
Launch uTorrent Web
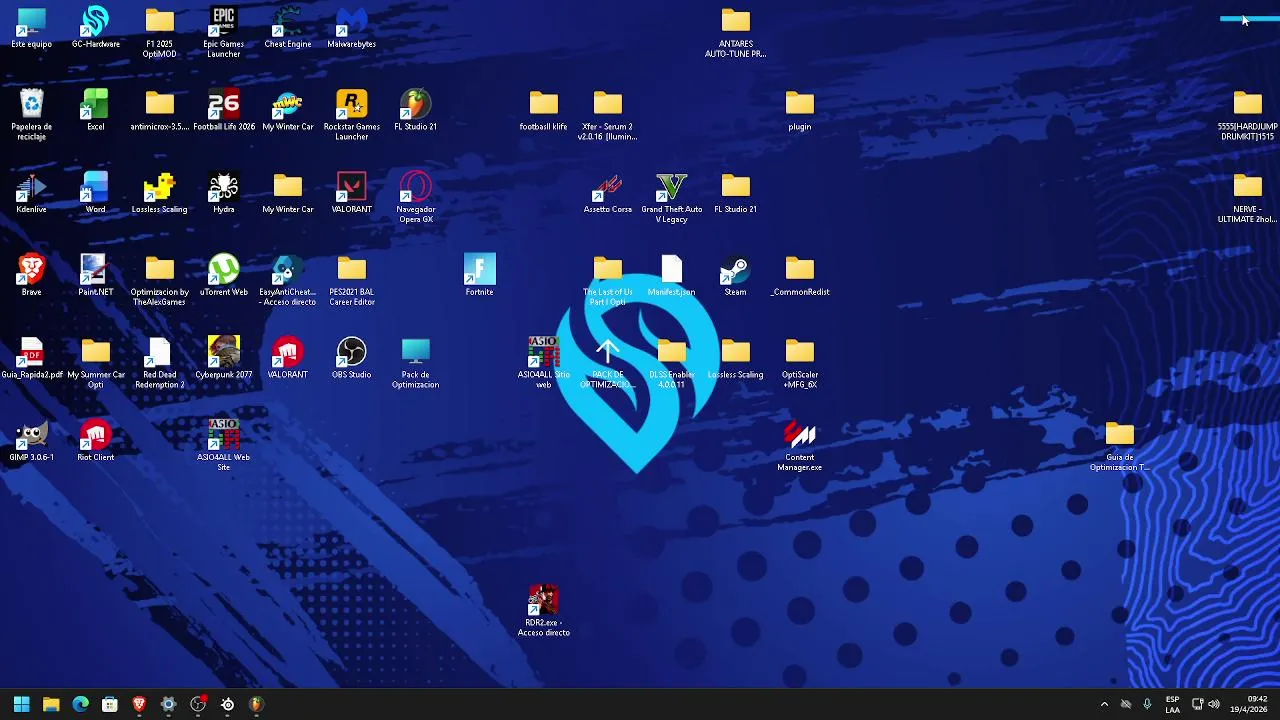tap(223, 275)
